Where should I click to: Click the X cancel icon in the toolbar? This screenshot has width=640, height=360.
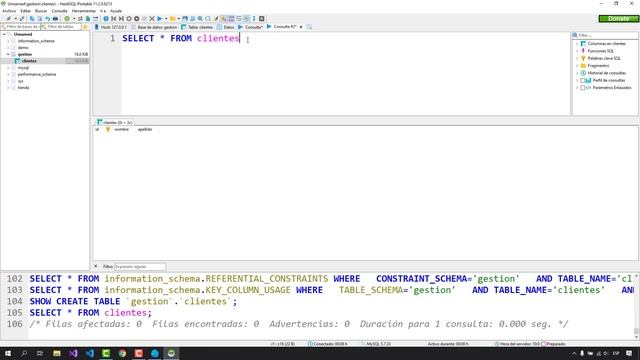pyautogui.click(x=152, y=19)
